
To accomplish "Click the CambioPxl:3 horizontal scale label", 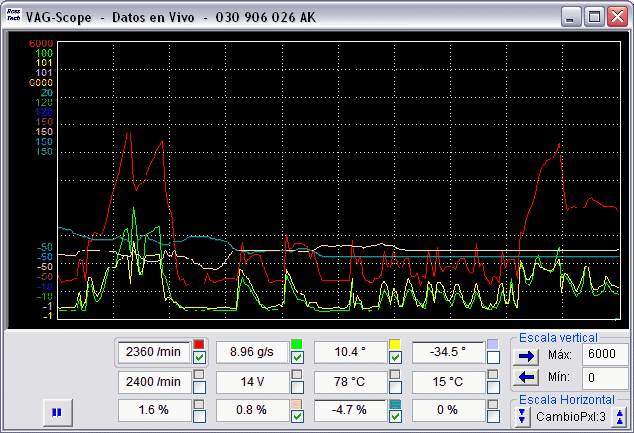I will 570,416.
